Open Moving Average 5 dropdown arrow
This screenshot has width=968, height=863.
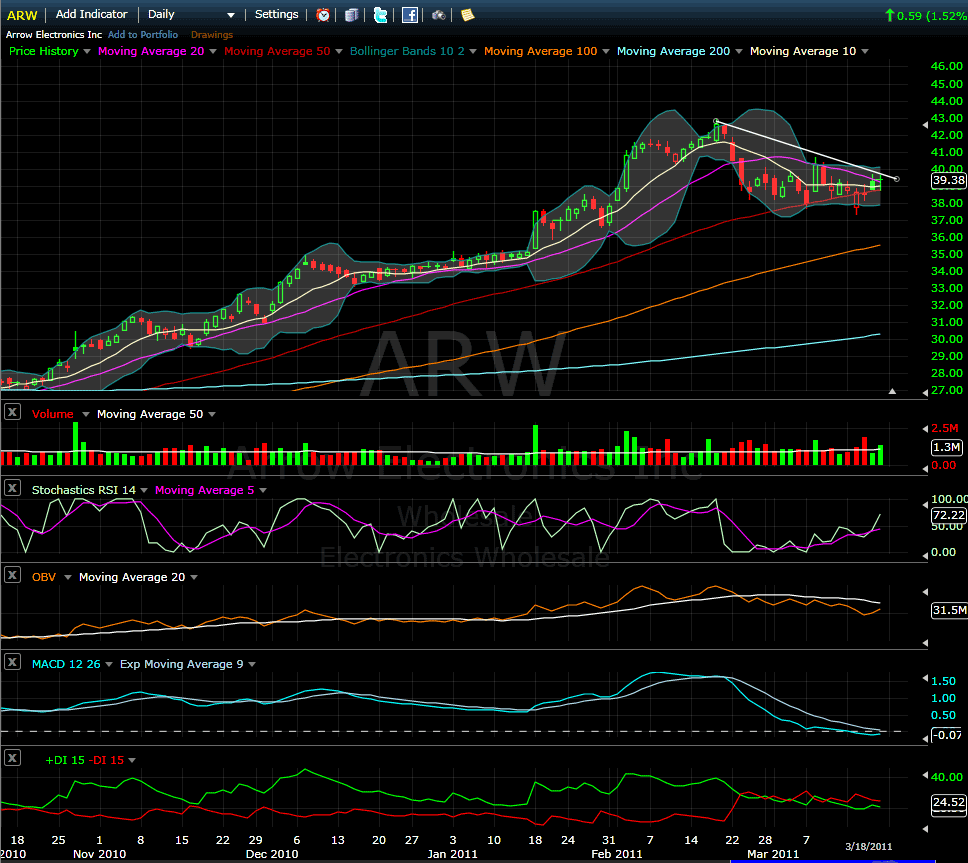pyautogui.click(x=263, y=490)
